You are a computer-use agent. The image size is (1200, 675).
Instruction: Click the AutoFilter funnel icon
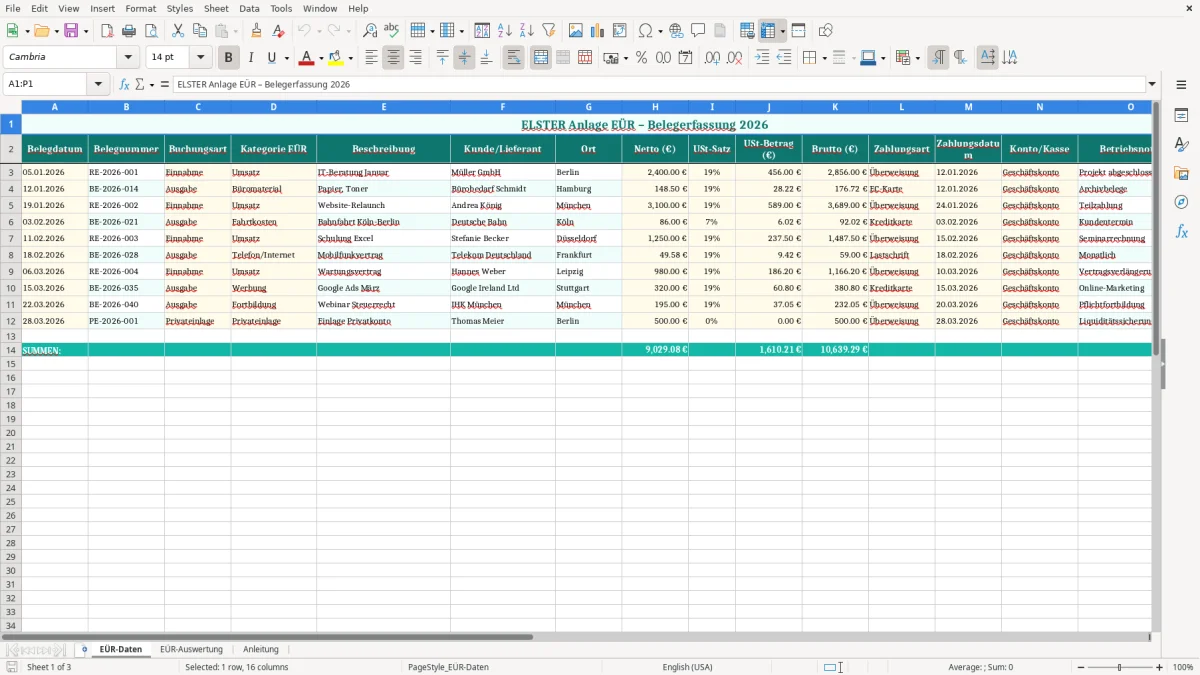coord(548,31)
